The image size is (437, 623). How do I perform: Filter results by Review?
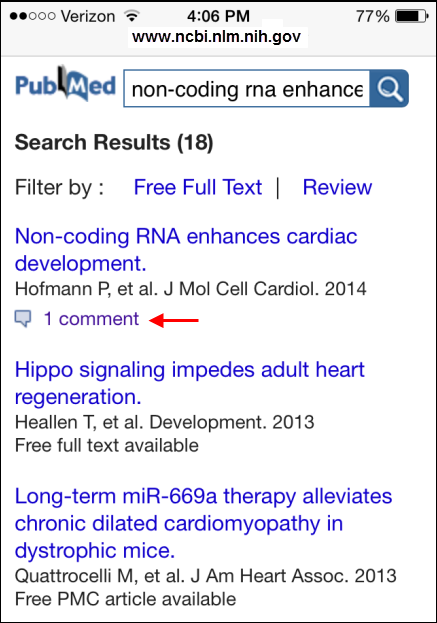coord(337,187)
